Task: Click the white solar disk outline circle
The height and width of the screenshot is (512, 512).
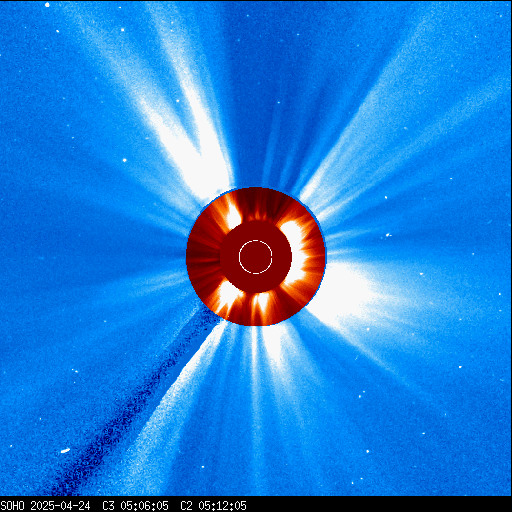Action: coord(256,257)
